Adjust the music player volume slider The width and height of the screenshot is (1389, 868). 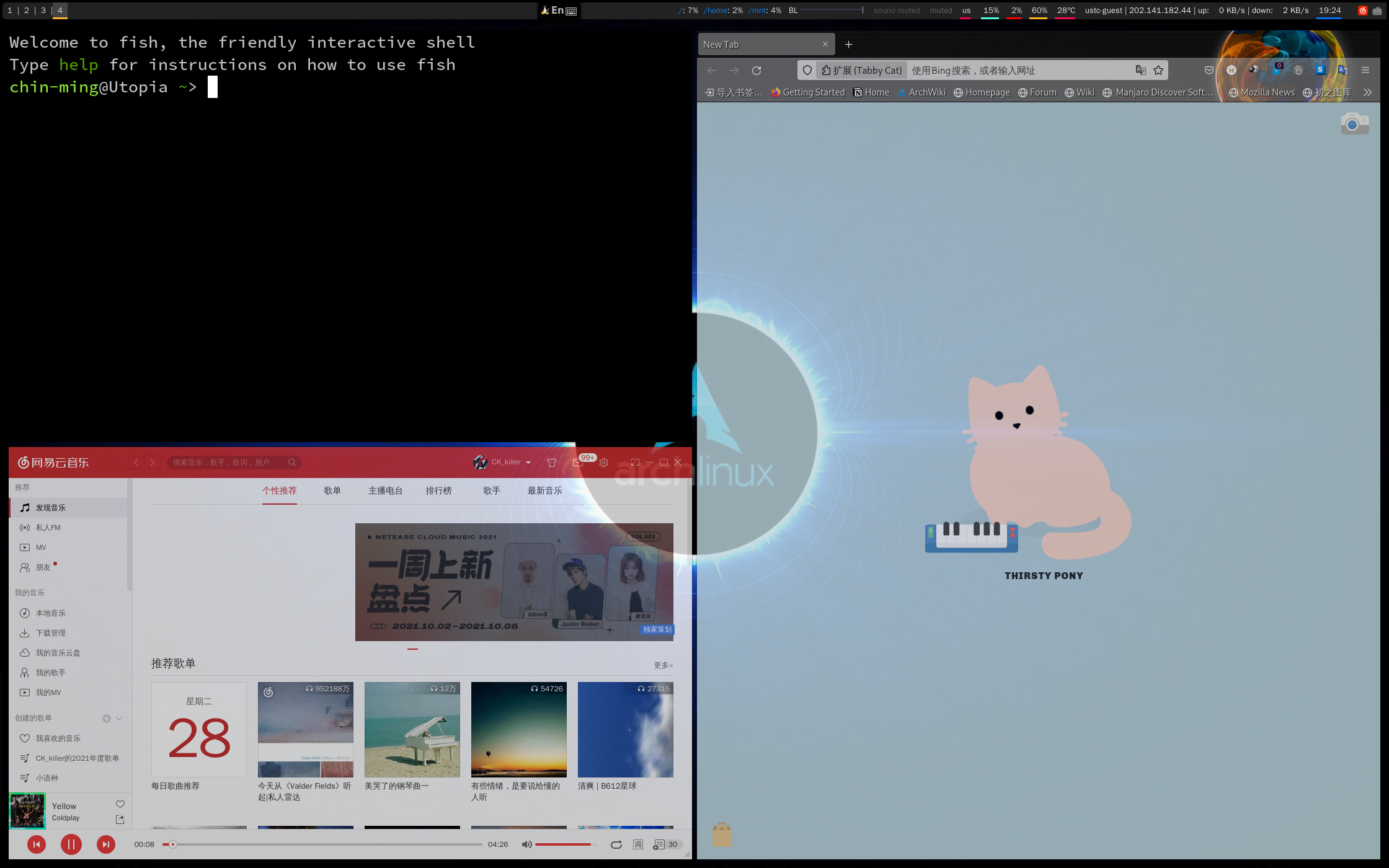pos(566,844)
